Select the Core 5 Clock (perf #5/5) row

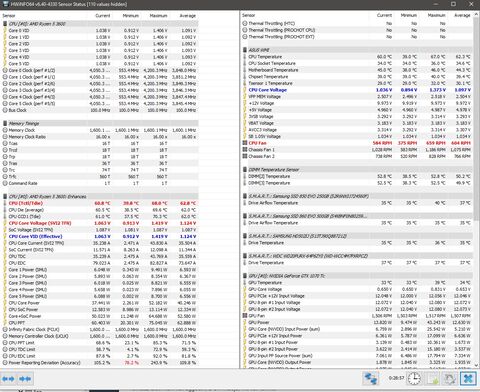point(100,103)
